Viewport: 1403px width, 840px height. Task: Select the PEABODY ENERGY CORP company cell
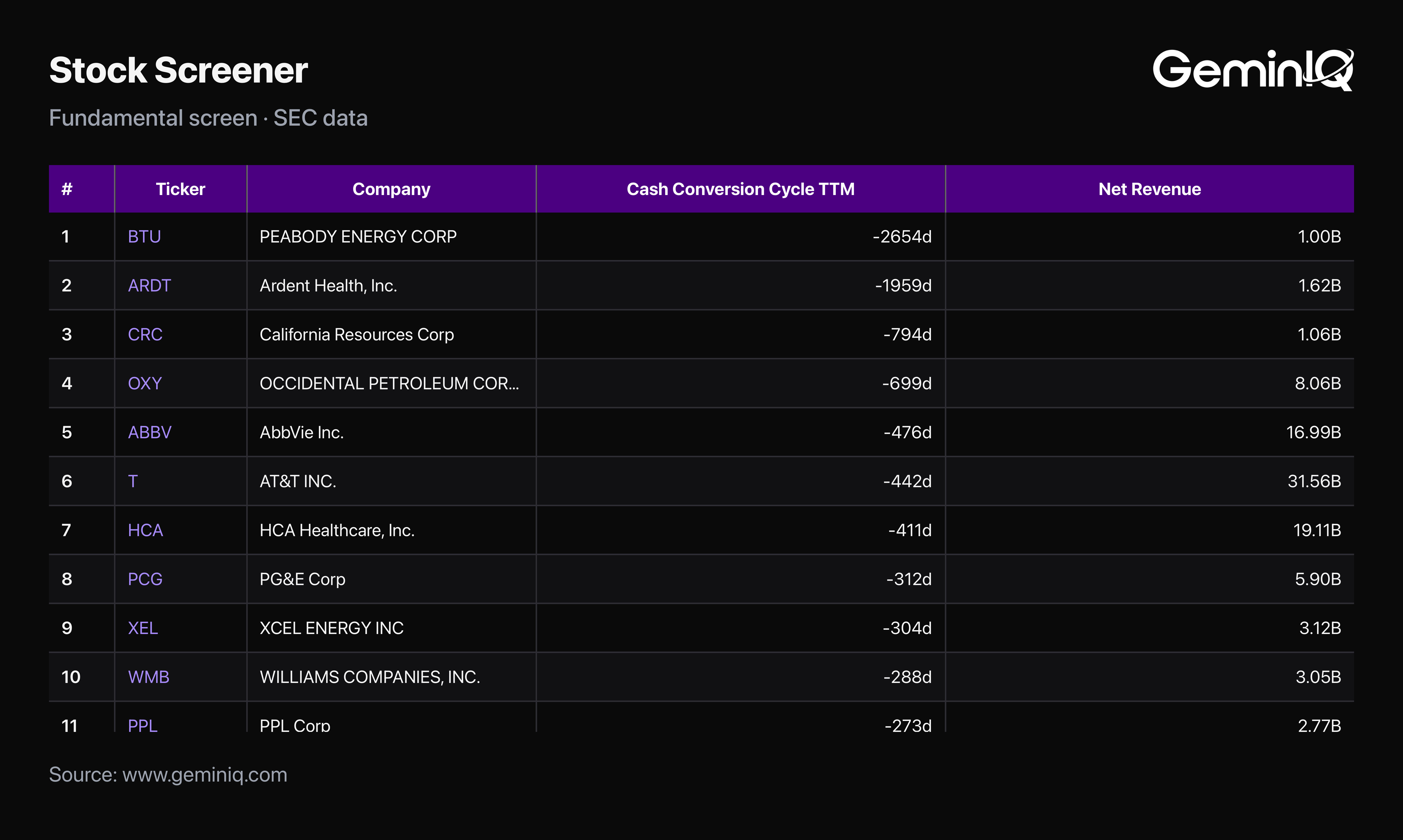(391, 237)
